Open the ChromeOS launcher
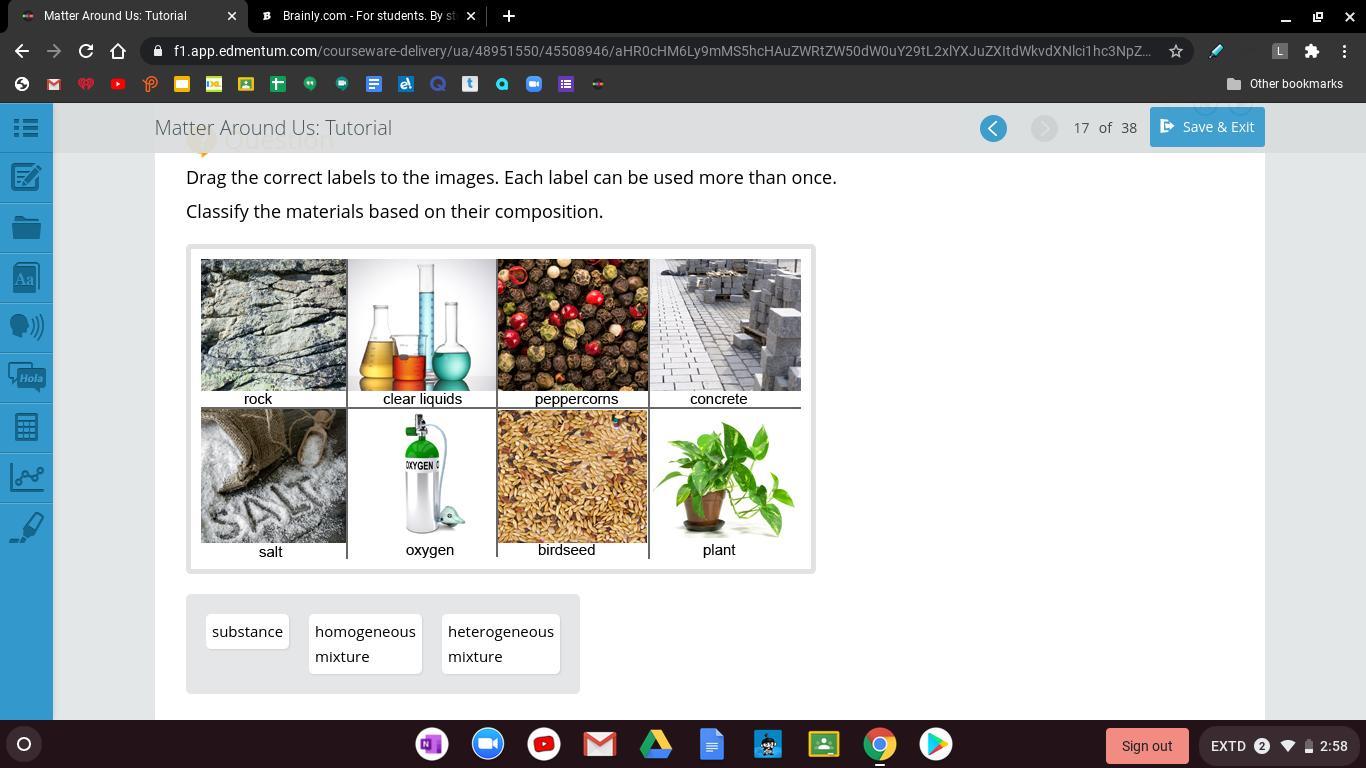 (24, 744)
